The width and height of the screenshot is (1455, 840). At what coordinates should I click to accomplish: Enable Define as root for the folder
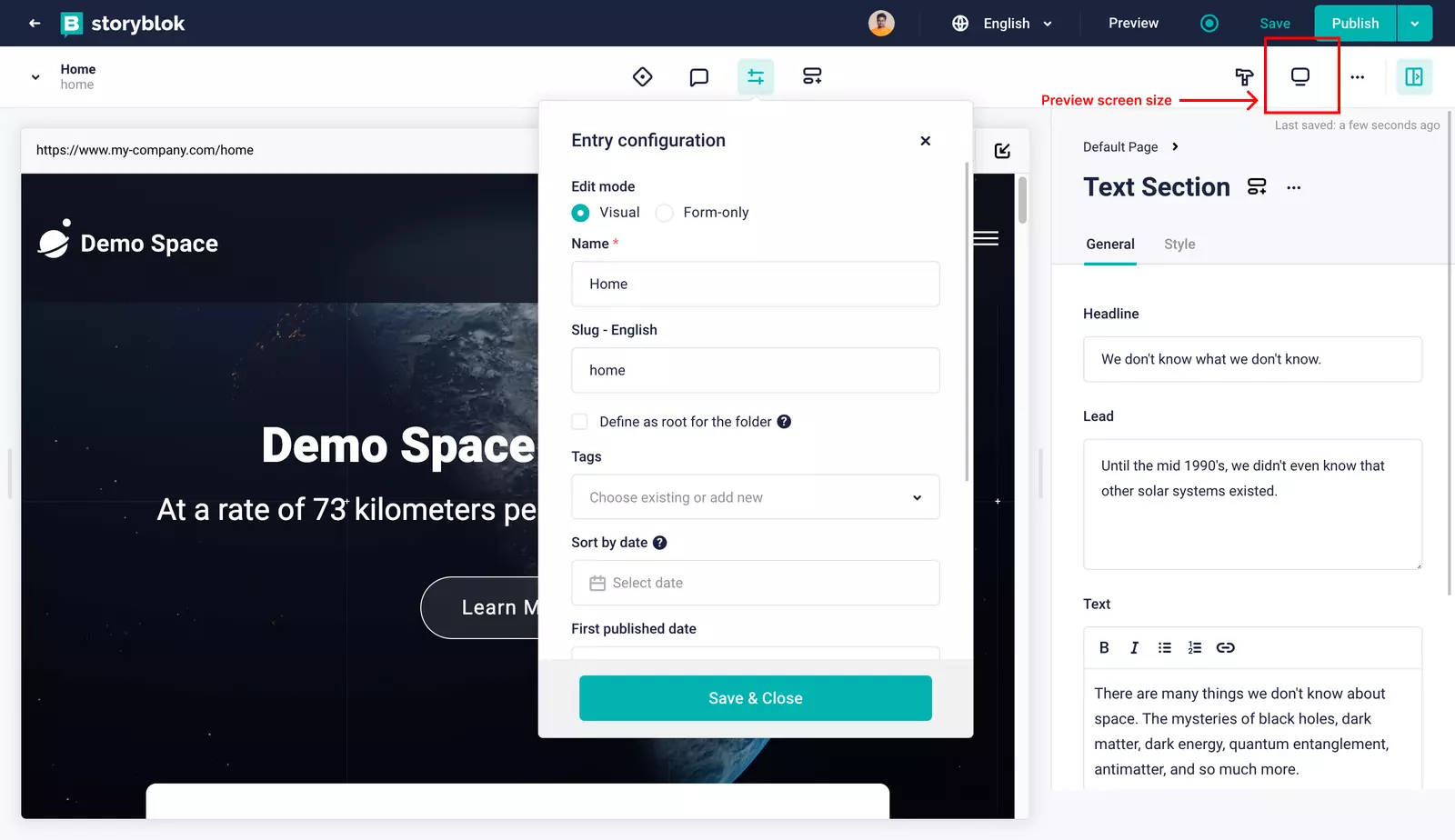click(x=579, y=421)
